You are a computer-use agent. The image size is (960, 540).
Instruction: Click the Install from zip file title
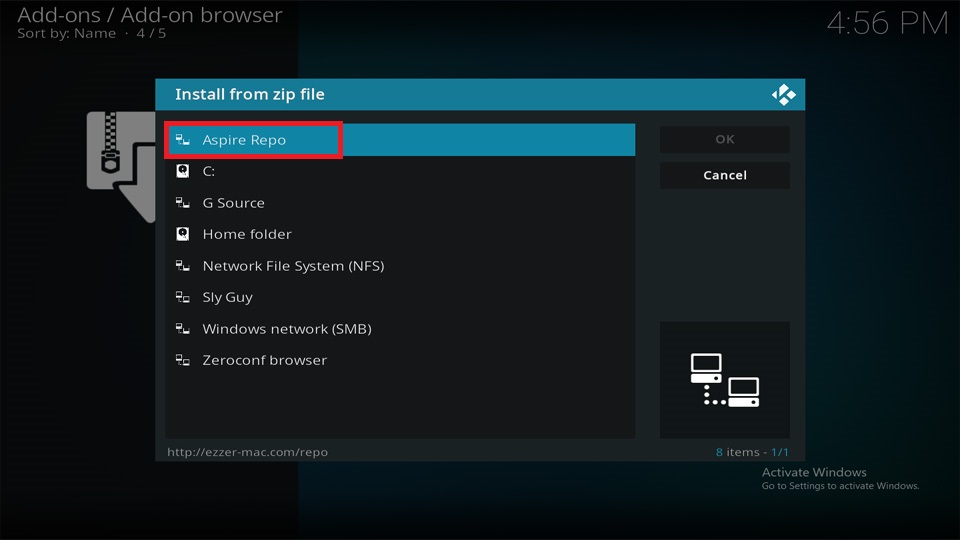click(x=250, y=94)
